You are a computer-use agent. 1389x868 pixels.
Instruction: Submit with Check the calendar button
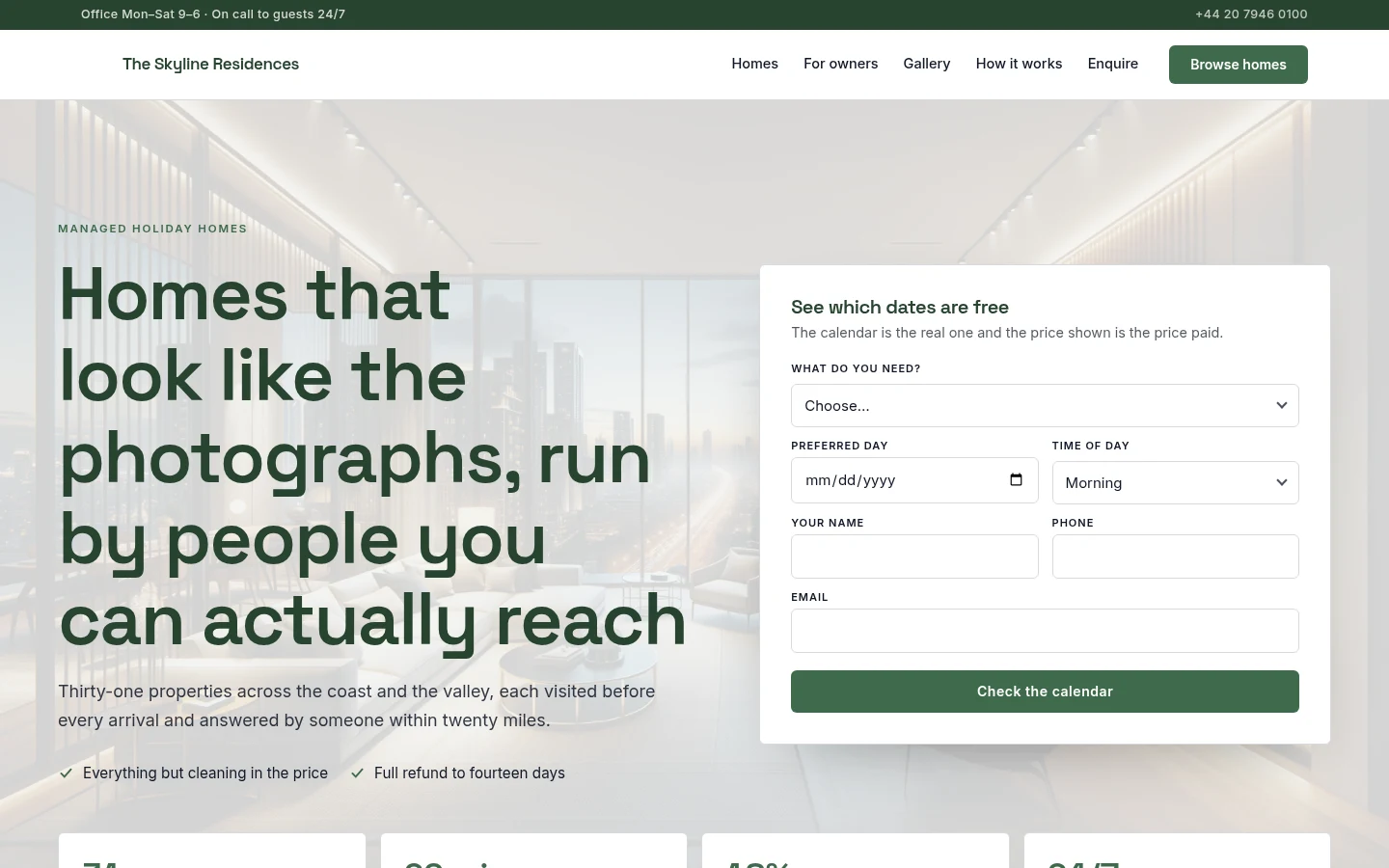tap(1045, 692)
